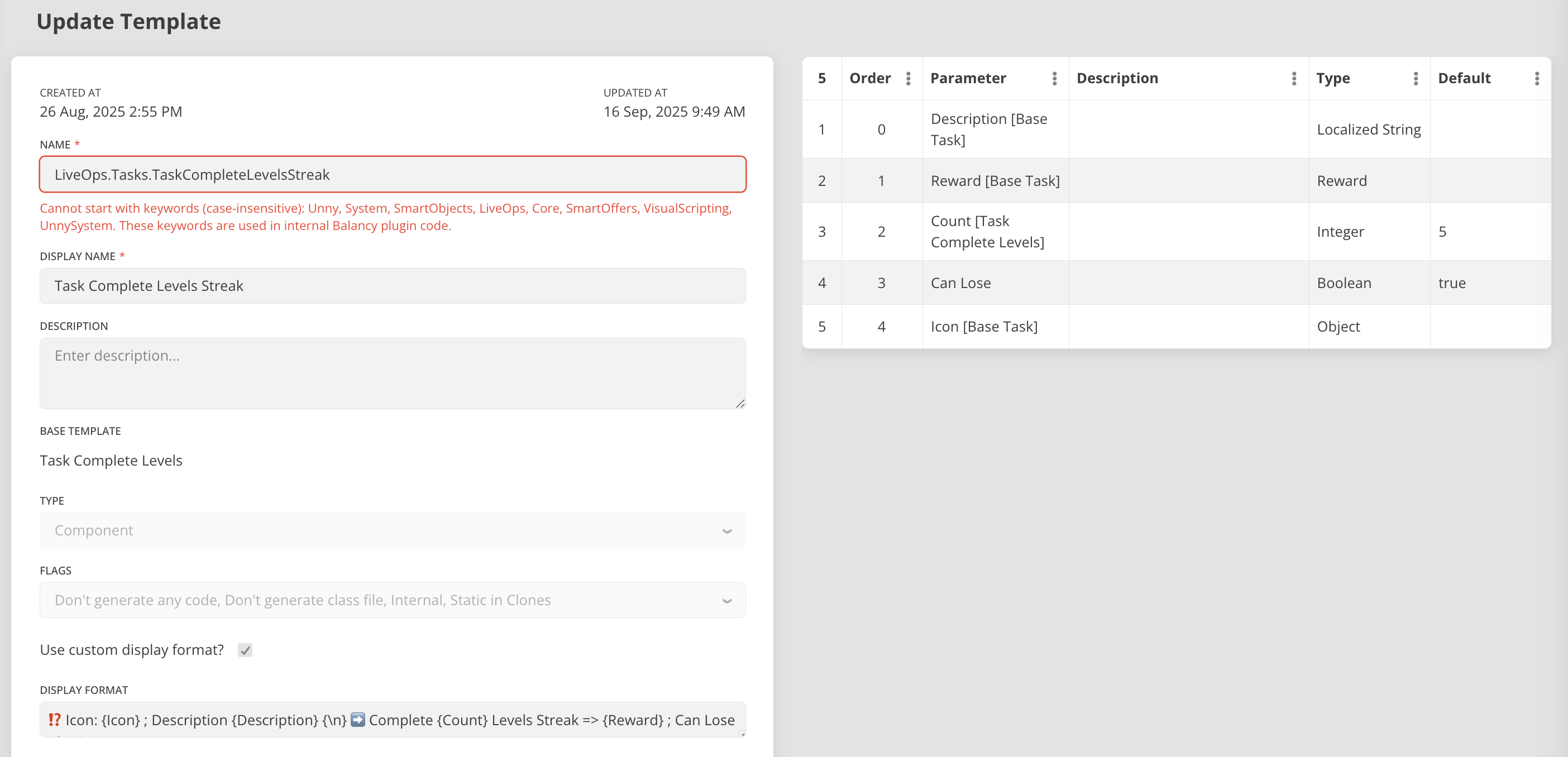Open Parameter column options menu
The image size is (1568, 757).
click(1054, 79)
